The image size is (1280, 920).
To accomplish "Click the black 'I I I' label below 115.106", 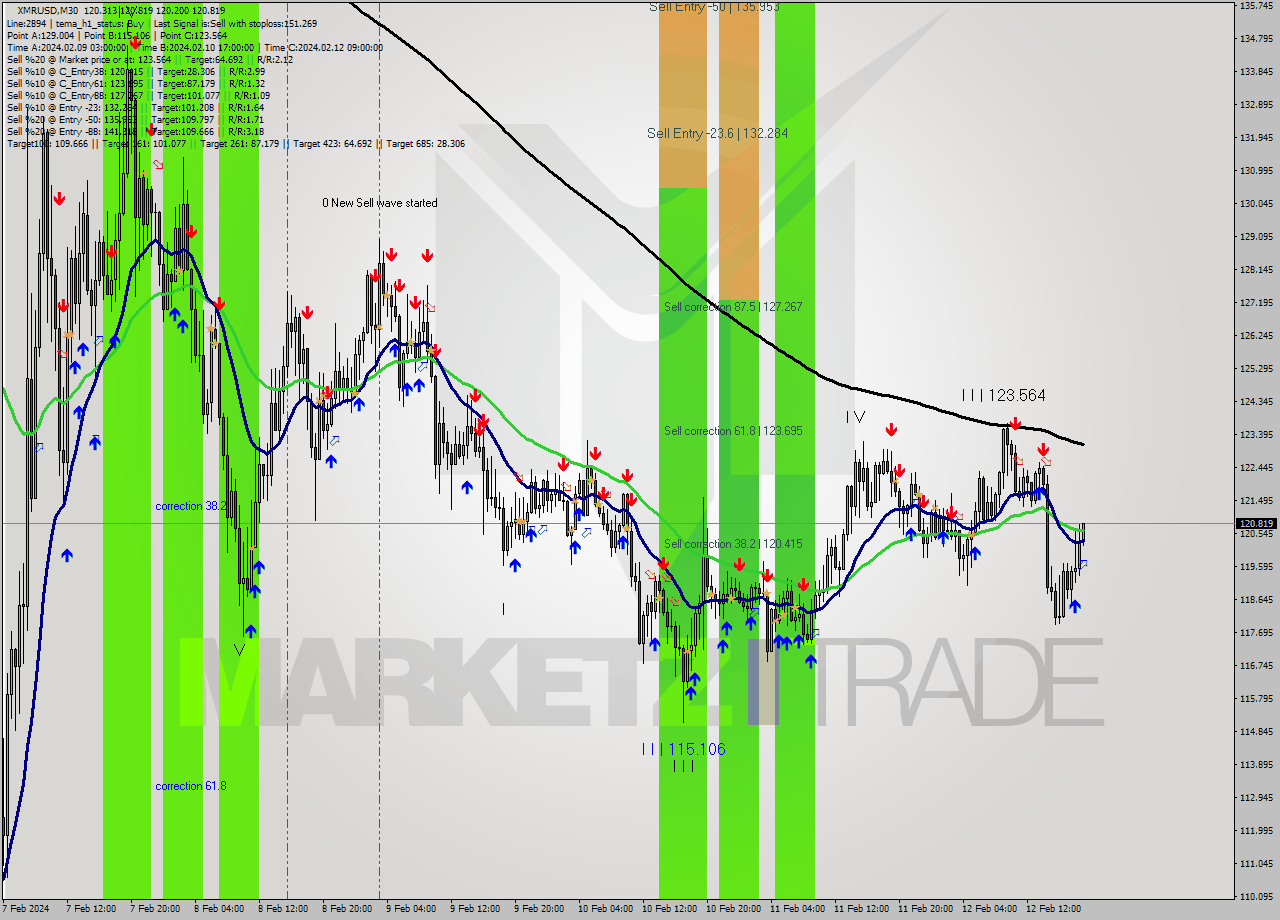I will click(x=683, y=766).
